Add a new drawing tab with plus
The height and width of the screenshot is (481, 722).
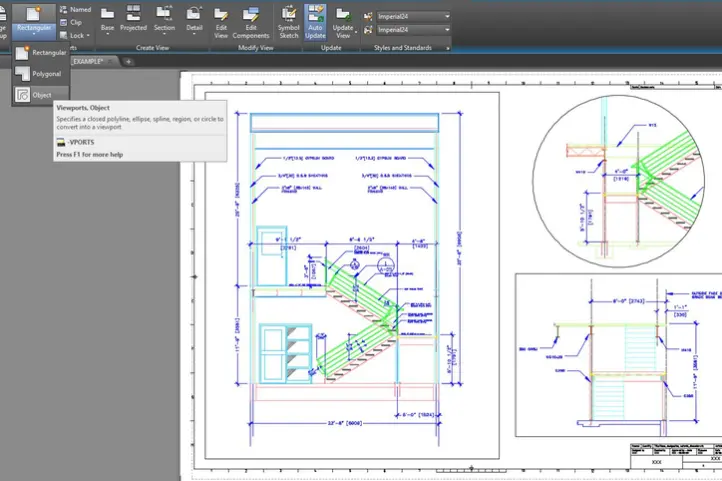pos(128,61)
